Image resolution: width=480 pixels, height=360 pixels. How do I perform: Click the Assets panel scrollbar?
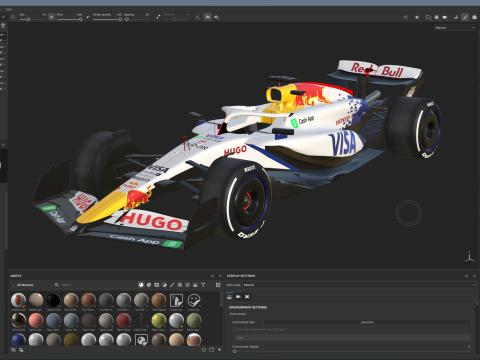[221, 299]
